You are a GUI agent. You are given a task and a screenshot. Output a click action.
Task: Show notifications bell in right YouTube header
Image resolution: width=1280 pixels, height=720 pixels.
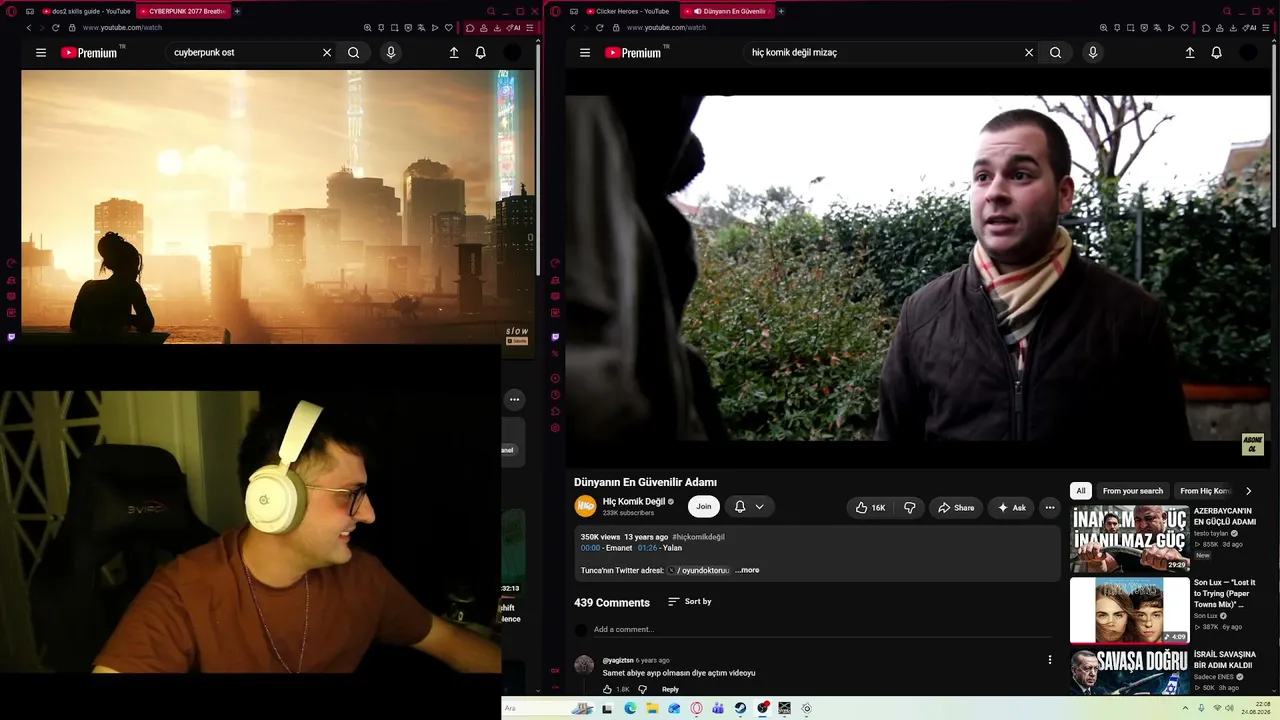tap(1217, 53)
